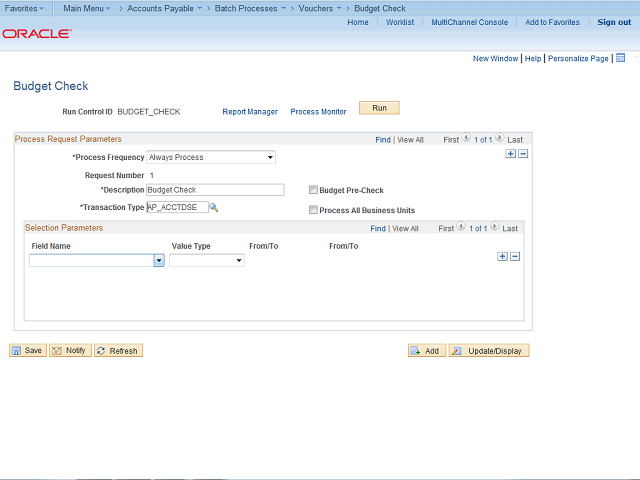Click the Budget Check breadcrumb

coord(380,8)
